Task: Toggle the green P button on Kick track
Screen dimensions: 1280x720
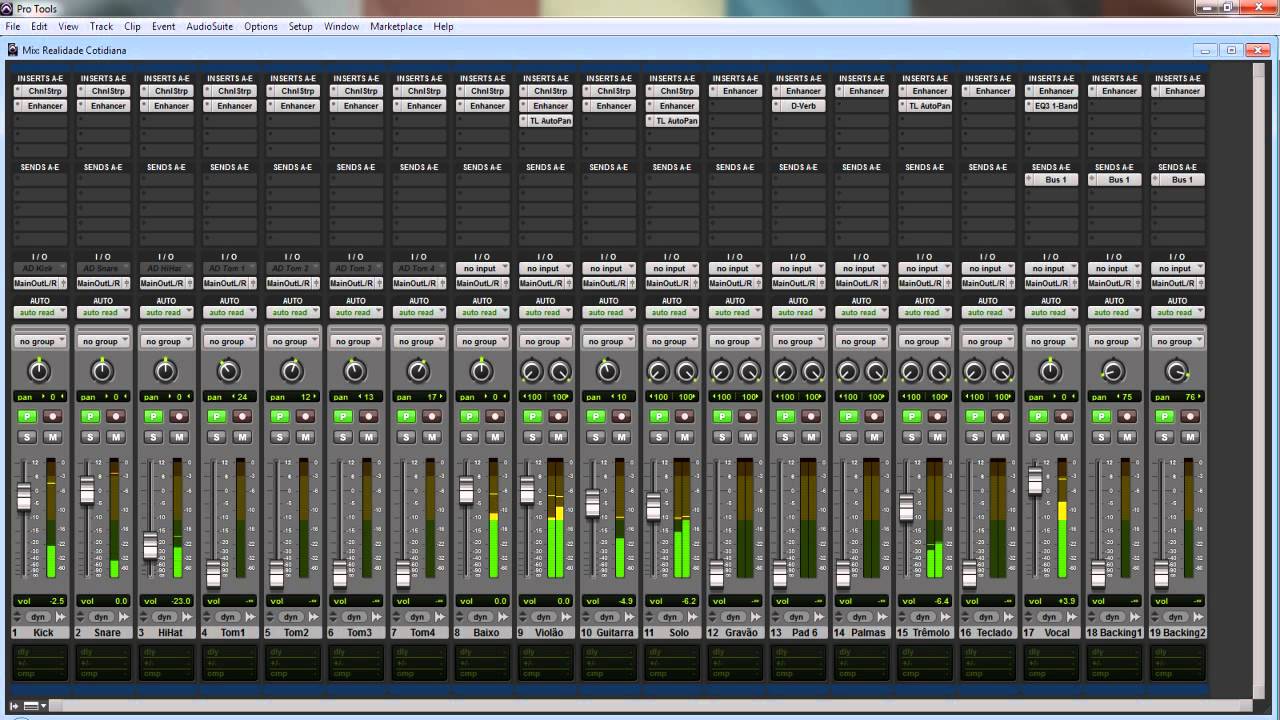Action: [x=27, y=416]
